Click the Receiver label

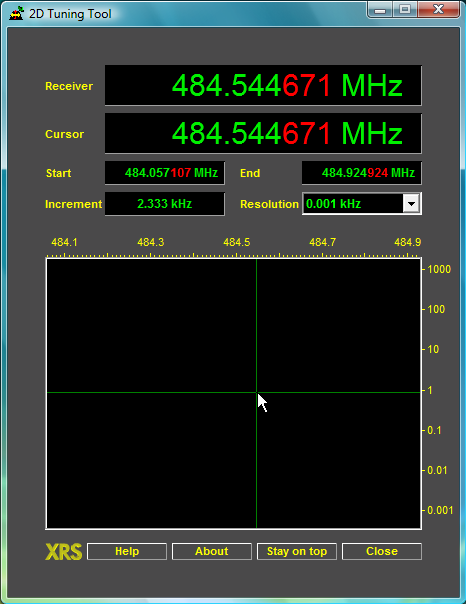coord(69,86)
